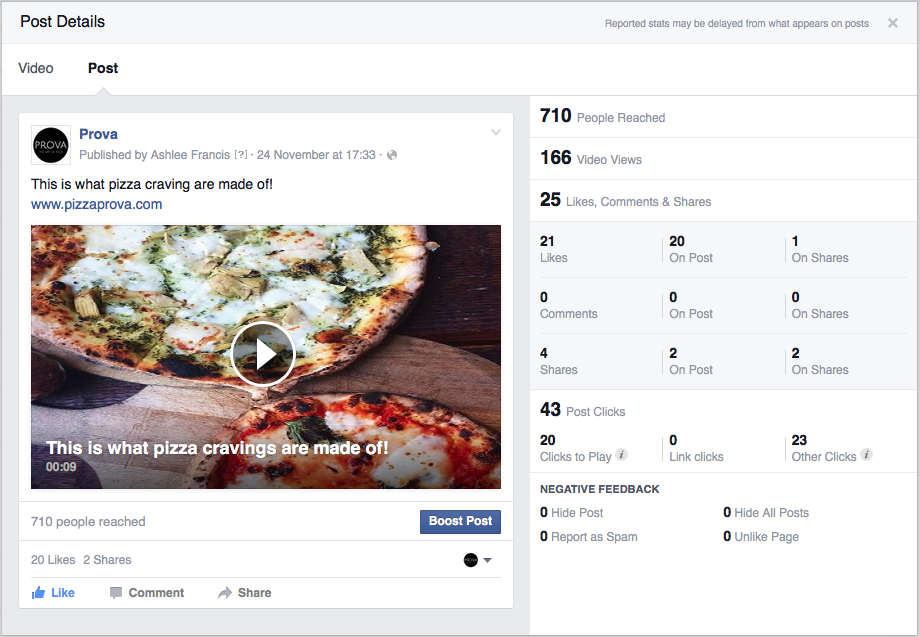
Task: View the 2 Shares list
Action: (x=107, y=560)
